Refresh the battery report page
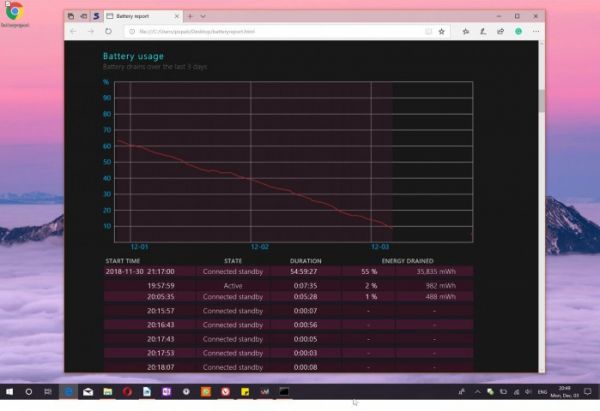 tap(108, 31)
